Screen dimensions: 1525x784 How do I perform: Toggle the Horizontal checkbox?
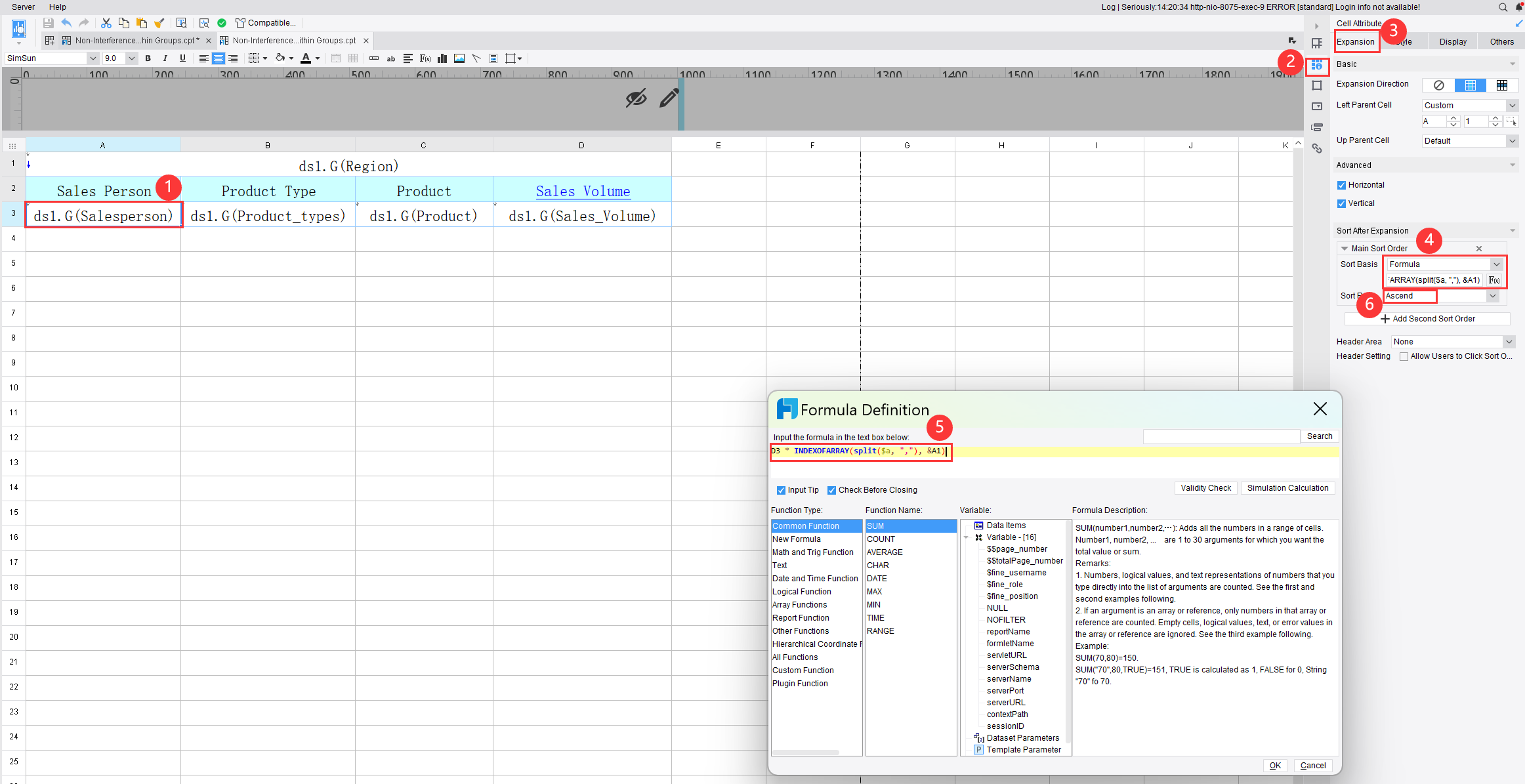pyautogui.click(x=1341, y=185)
